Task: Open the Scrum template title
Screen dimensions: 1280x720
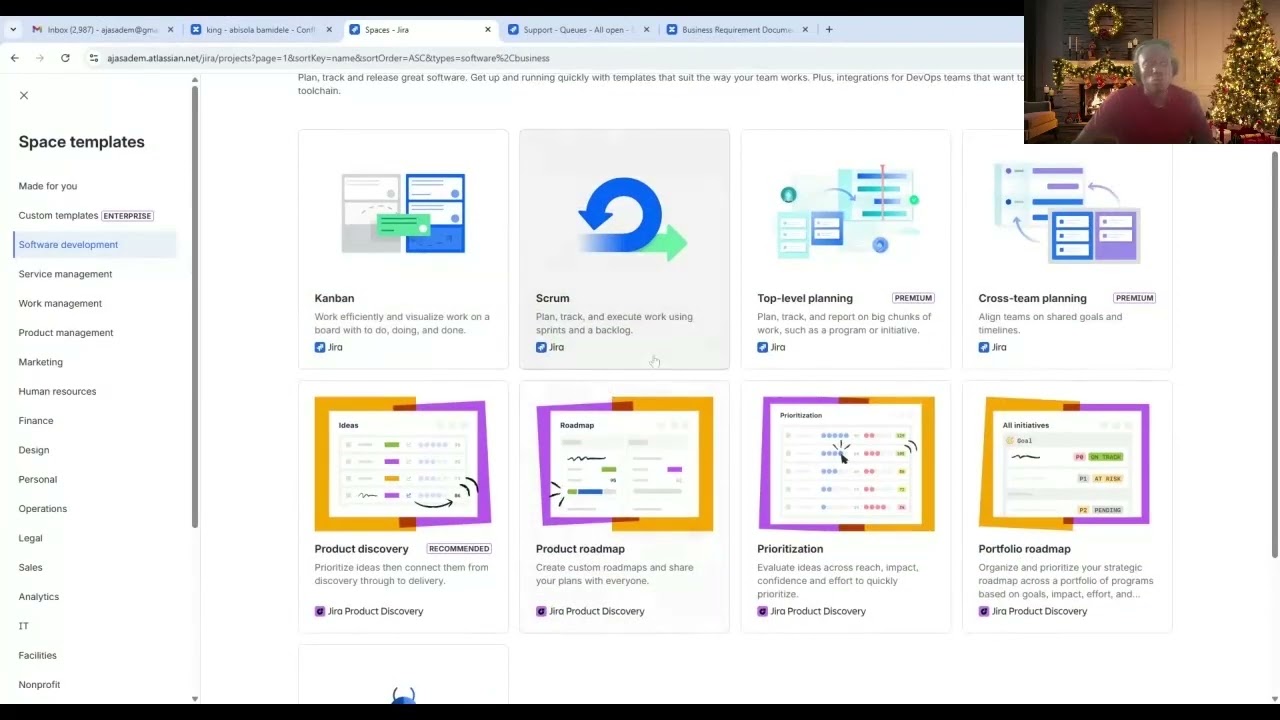Action: click(552, 298)
